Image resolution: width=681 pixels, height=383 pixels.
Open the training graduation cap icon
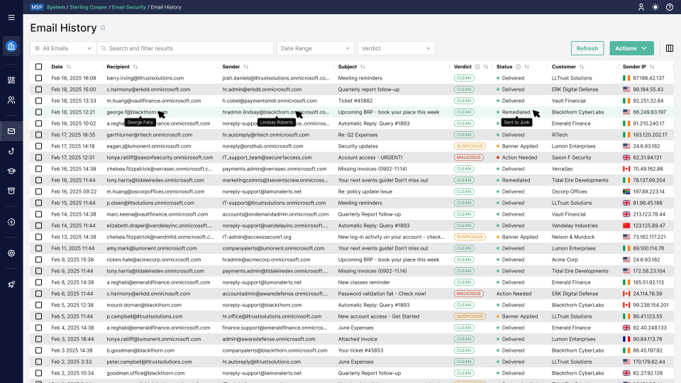[11, 171]
